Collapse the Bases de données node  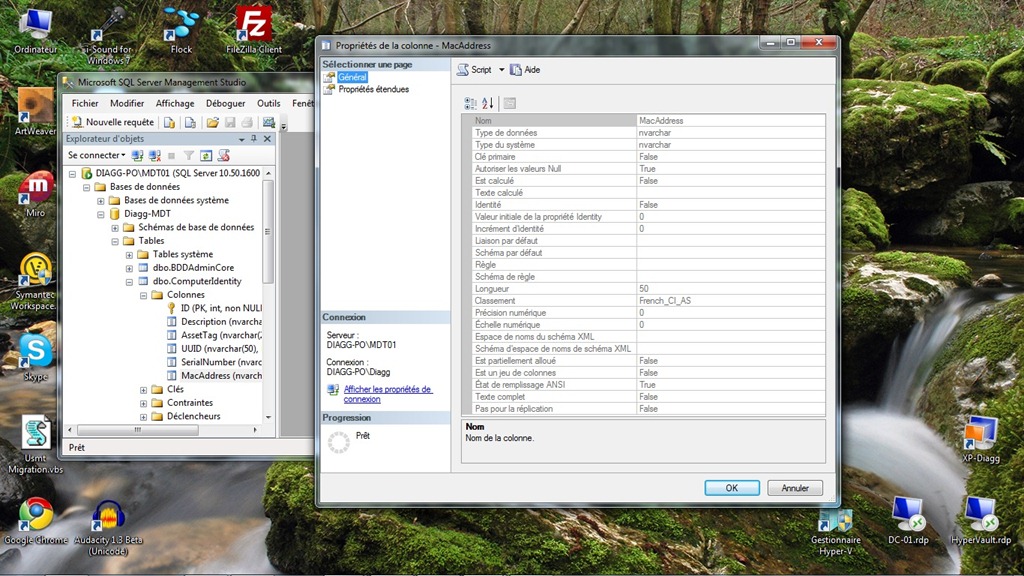86,187
